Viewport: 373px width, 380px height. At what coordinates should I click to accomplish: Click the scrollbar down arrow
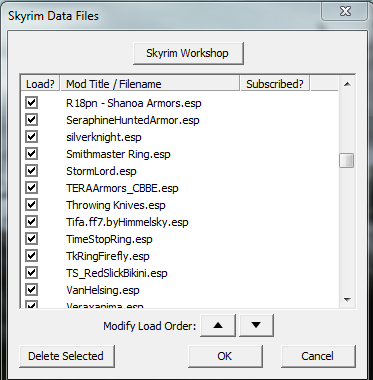(x=347, y=300)
